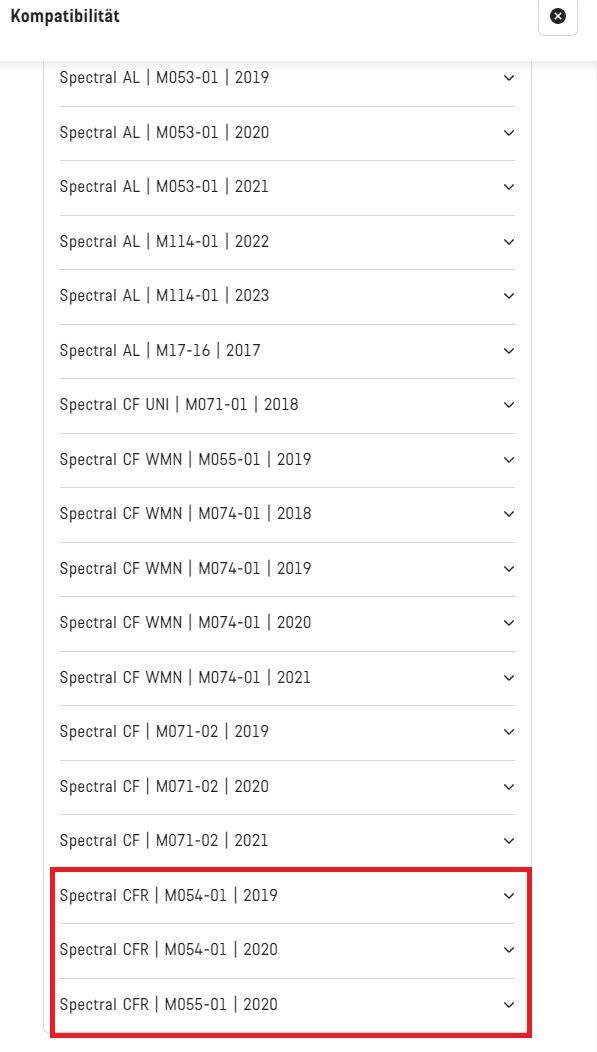Close the Kompatibilität panel
Viewport: 597px width, 1052px height.
point(557,16)
